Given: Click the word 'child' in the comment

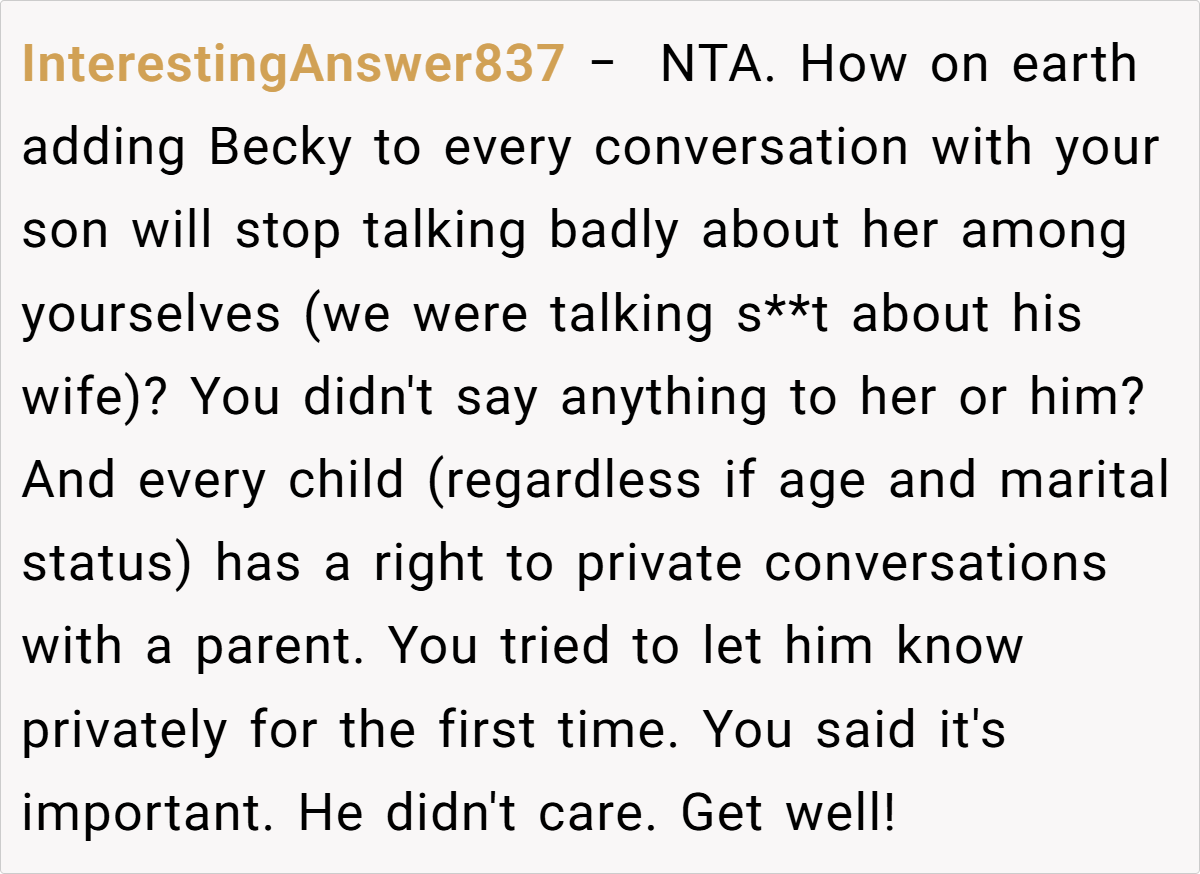Looking at the screenshot, I should 346,481.
